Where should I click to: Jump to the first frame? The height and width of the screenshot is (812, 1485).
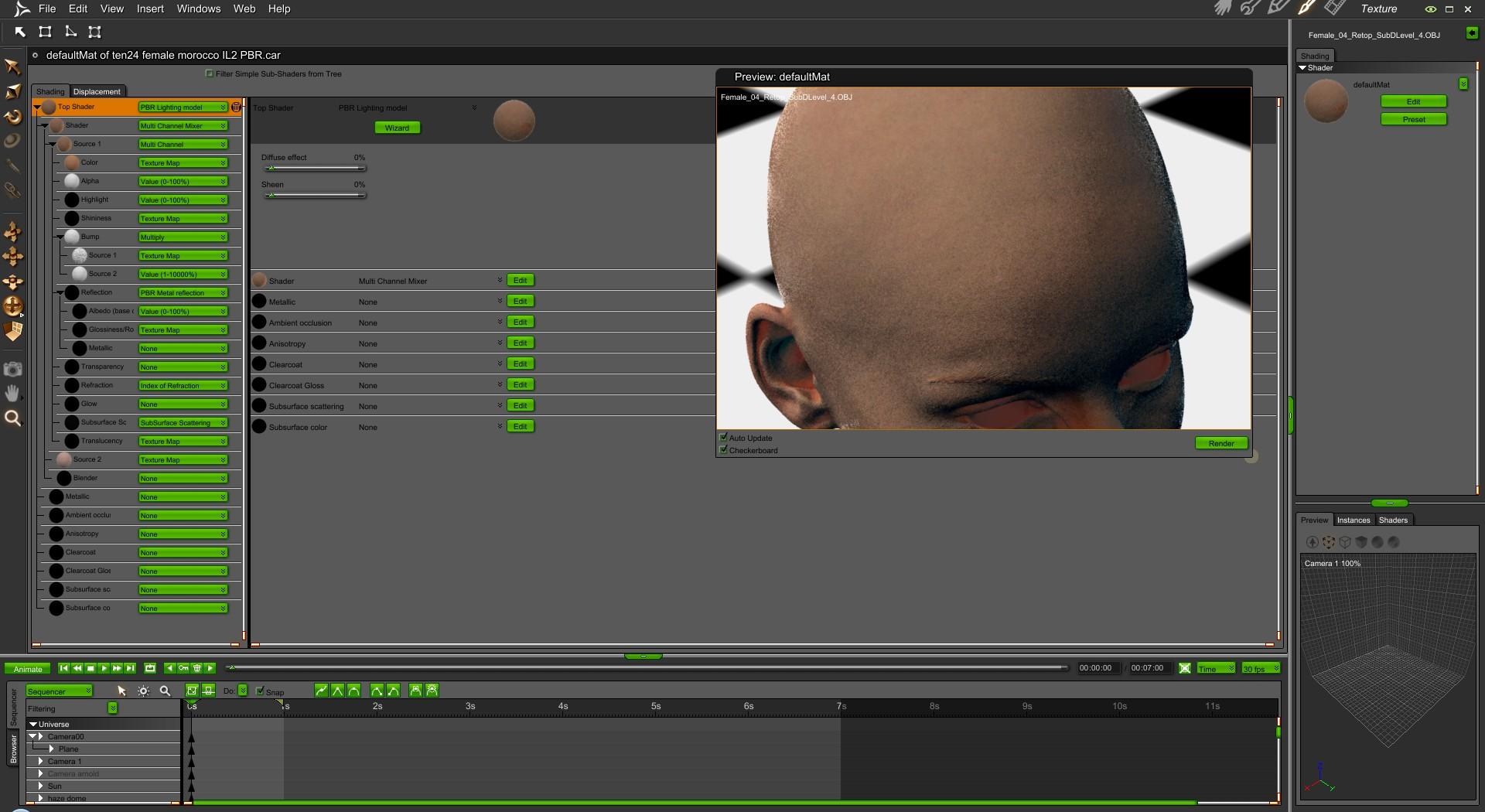(64, 668)
